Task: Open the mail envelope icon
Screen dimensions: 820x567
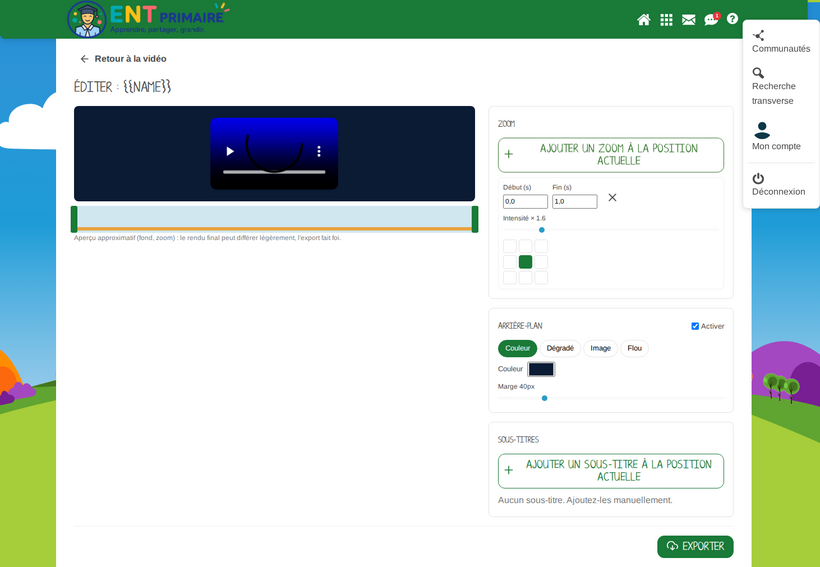Action: click(689, 20)
